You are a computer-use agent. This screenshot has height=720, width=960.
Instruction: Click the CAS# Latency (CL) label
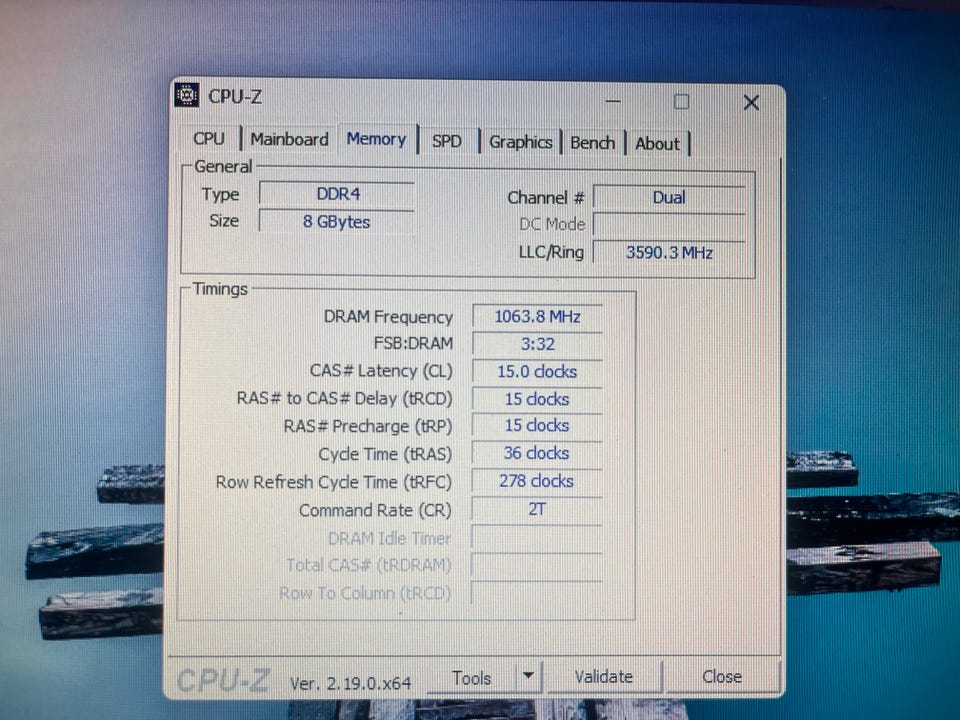click(381, 371)
